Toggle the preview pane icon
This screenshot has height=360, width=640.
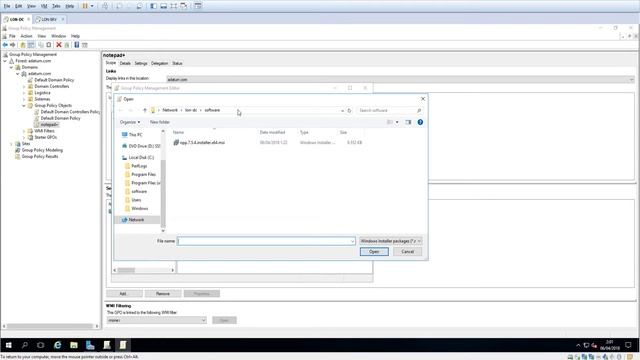point(408,122)
